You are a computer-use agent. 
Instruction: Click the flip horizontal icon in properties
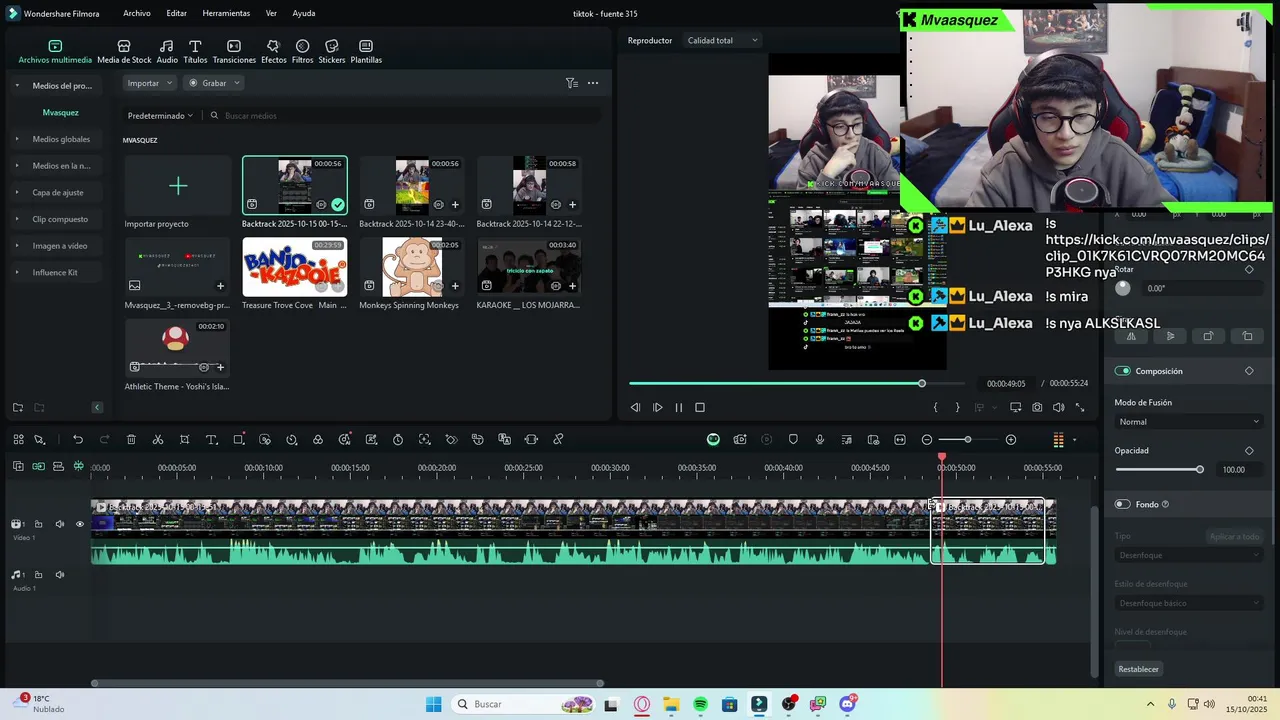(1131, 336)
